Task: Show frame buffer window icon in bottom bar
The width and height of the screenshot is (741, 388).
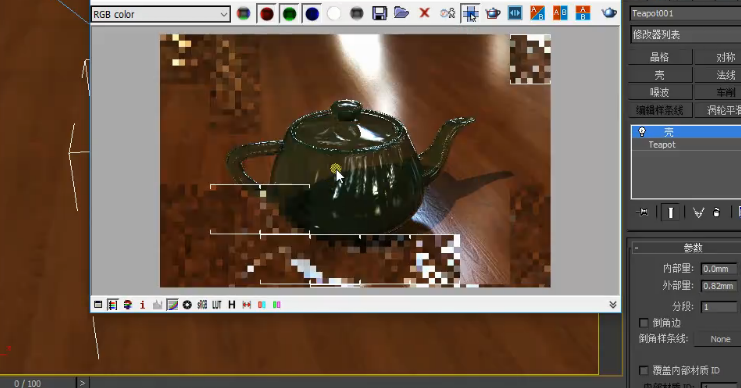Action: tap(98, 305)
